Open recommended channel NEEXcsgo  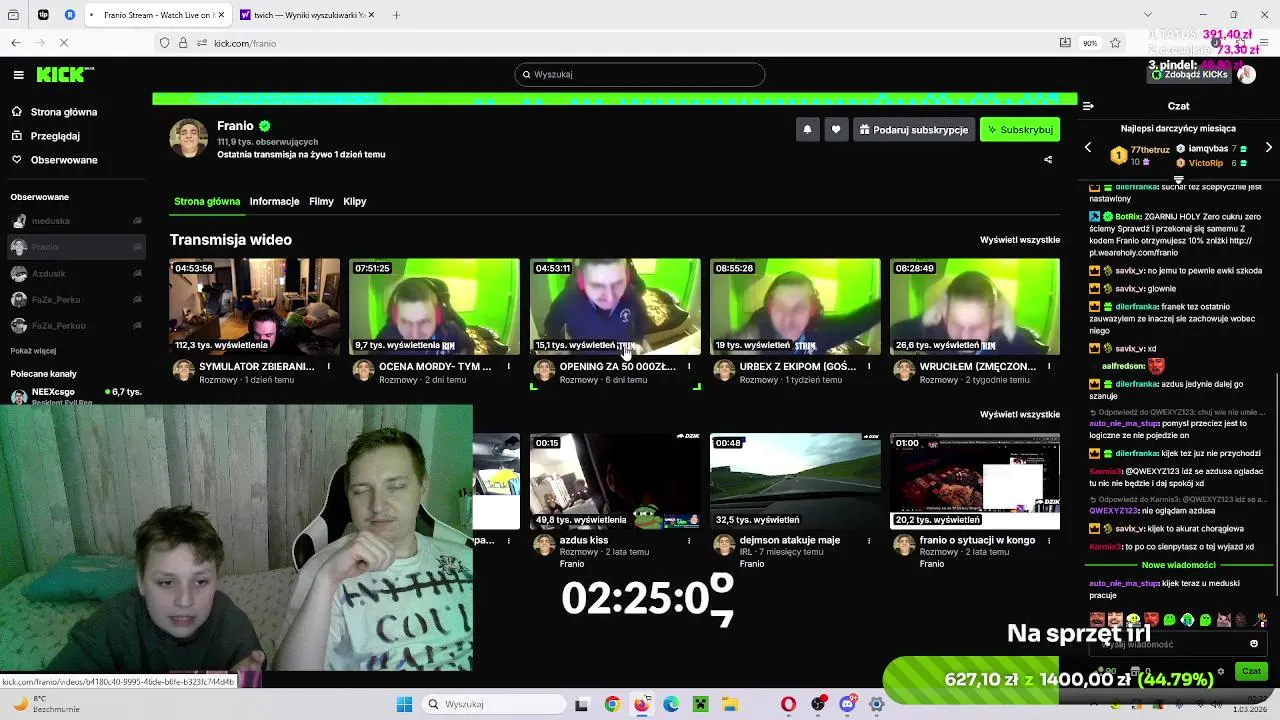(x=76, y=396)
